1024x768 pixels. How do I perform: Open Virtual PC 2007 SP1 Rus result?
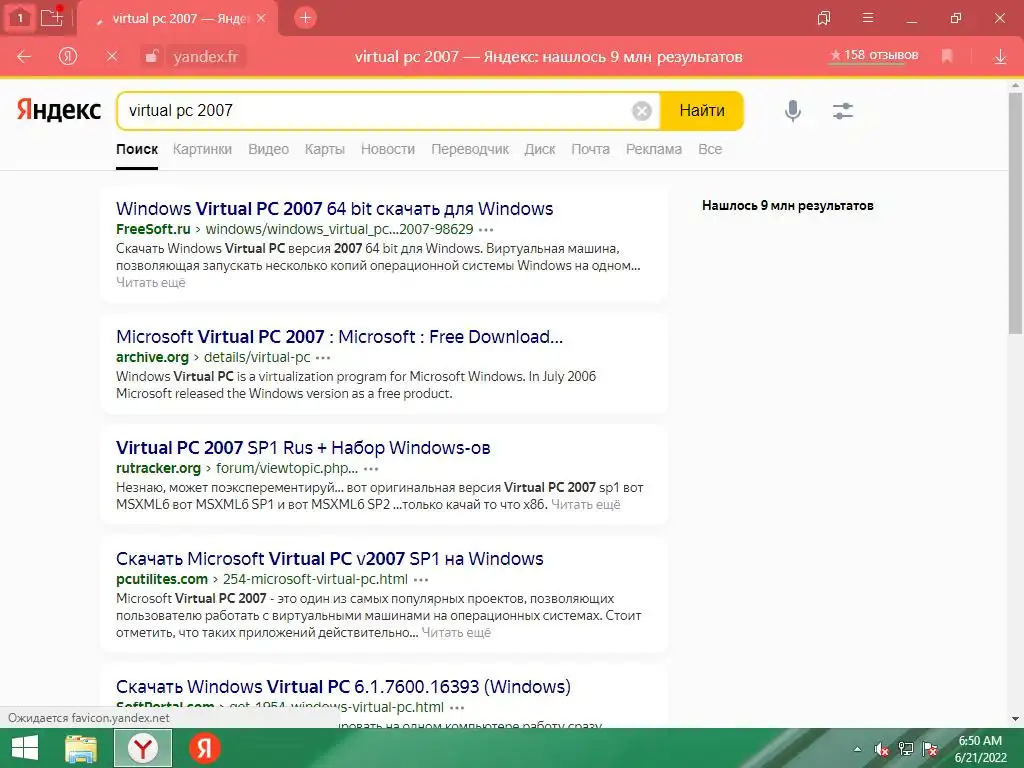point(303,447)
